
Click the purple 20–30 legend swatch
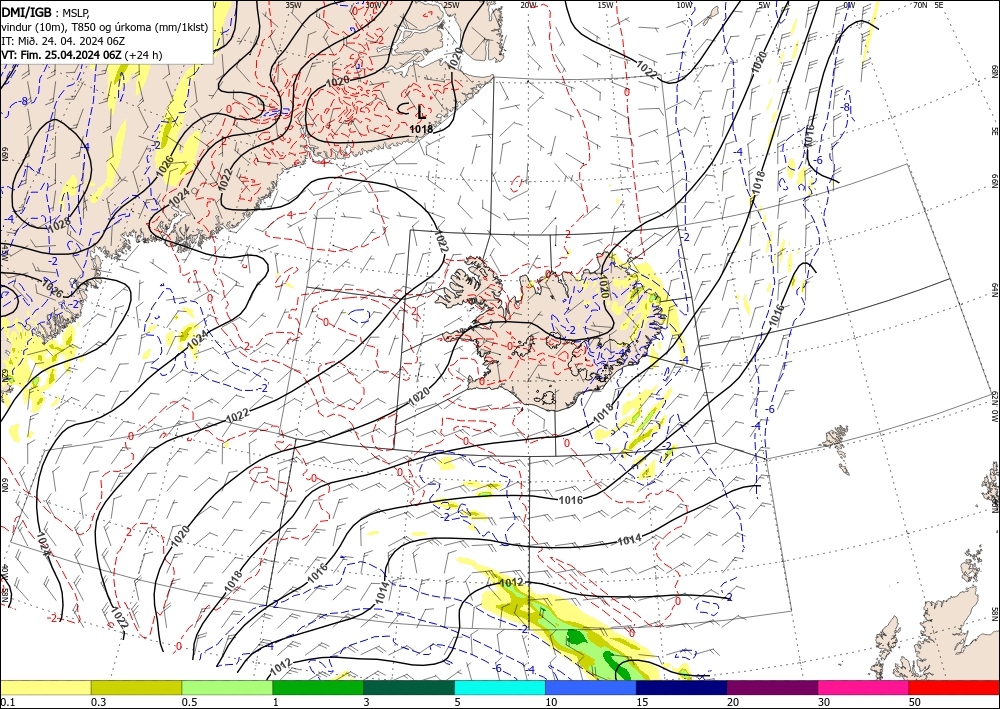[772, 687]
